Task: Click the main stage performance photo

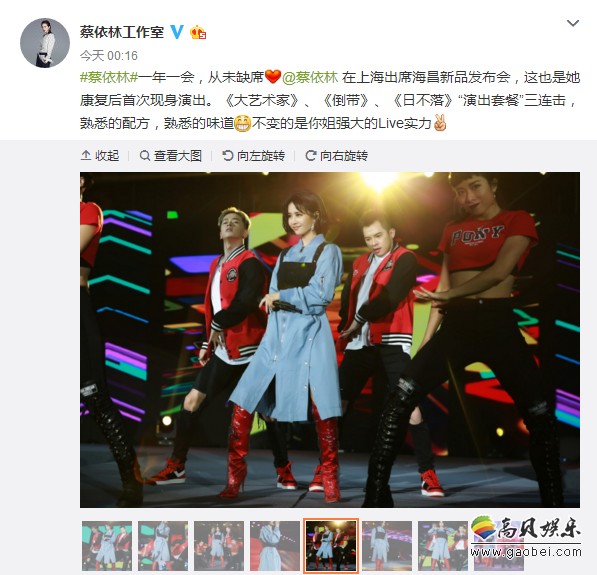Action: [x=330, y=340]
